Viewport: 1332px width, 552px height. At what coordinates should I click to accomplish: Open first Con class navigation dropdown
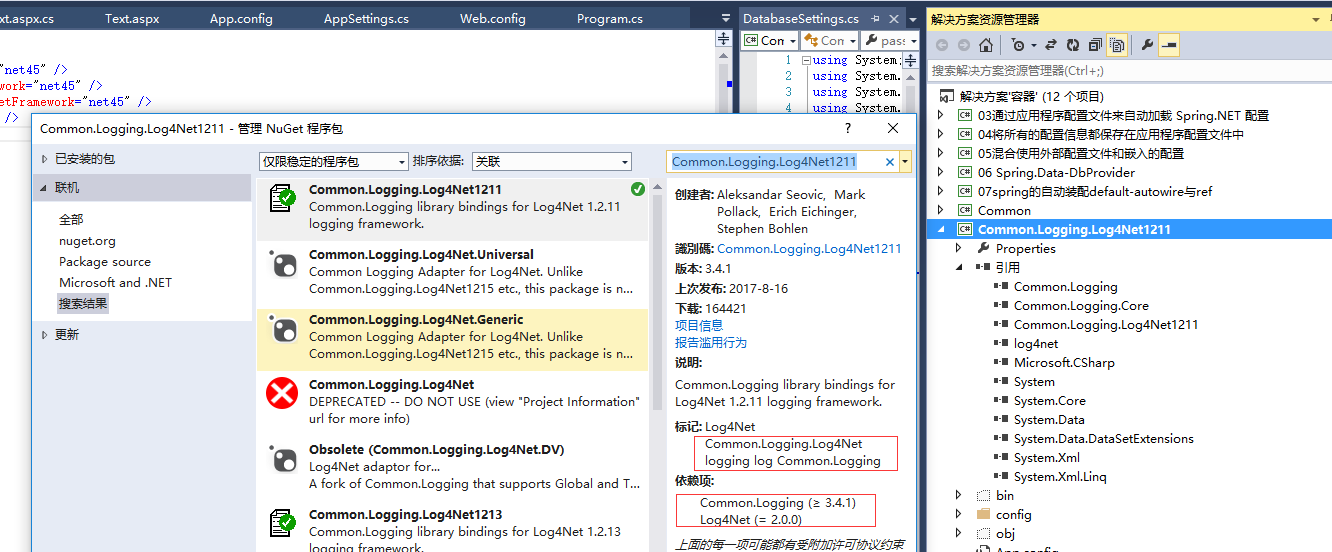[x=769, y=40]
